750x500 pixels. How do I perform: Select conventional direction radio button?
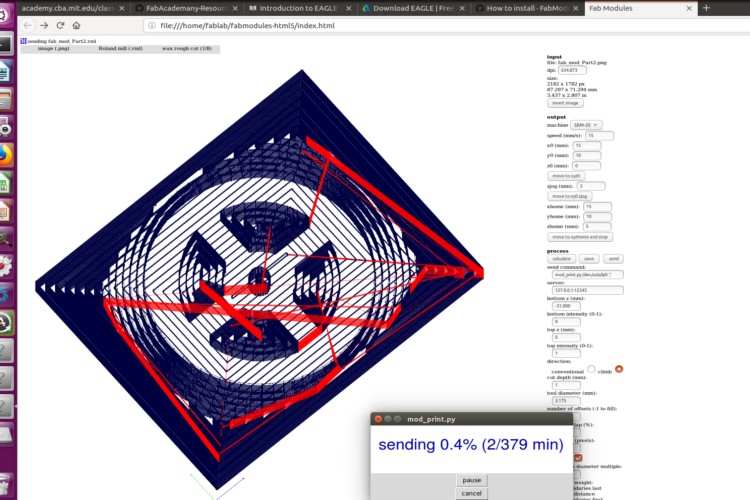tap(591, 369)
